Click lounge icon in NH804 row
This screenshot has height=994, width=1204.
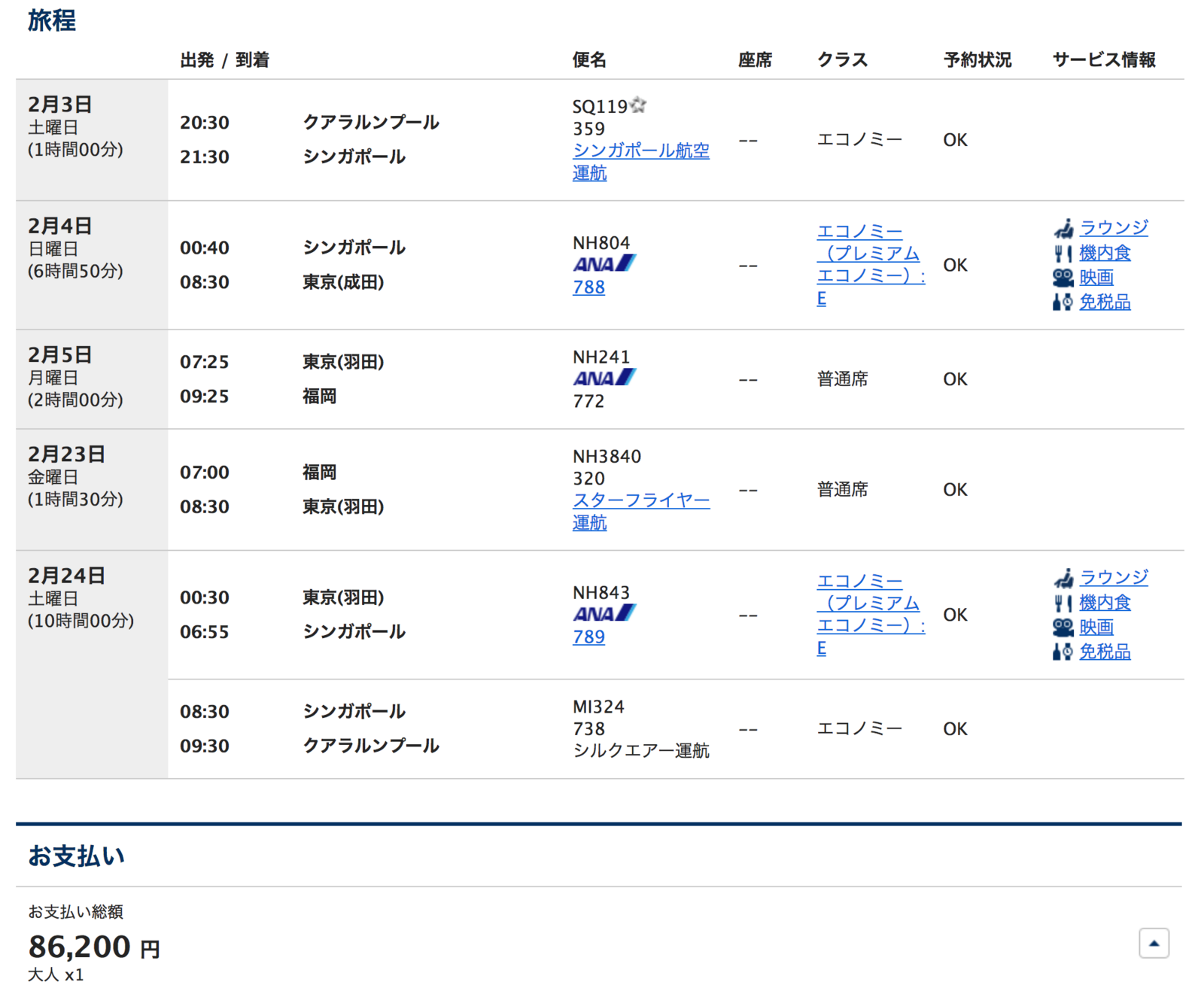point(1063,228)
